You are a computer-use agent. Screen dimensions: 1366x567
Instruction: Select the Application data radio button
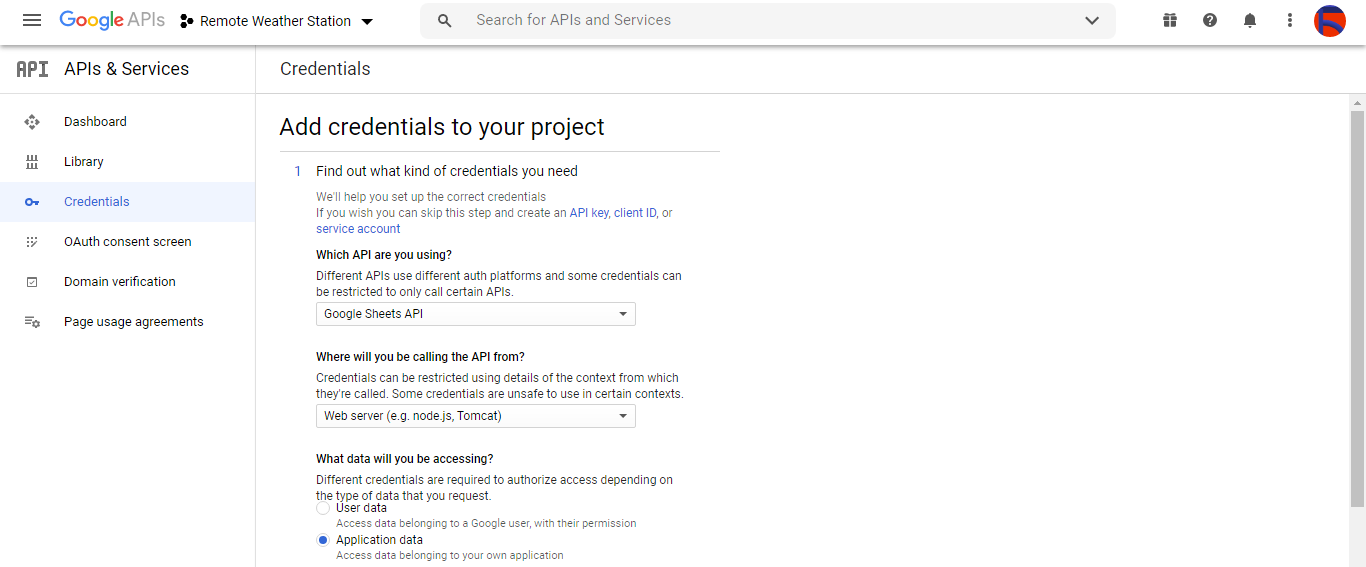tap(323, 540)
